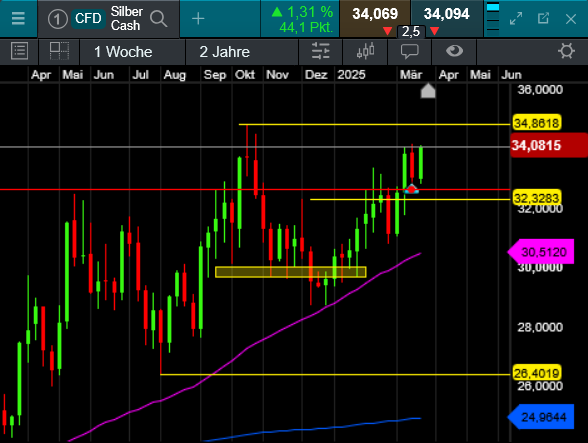Select the blue 24,9644 indicator label
The image size is (588, 443).
click(541, 417)
